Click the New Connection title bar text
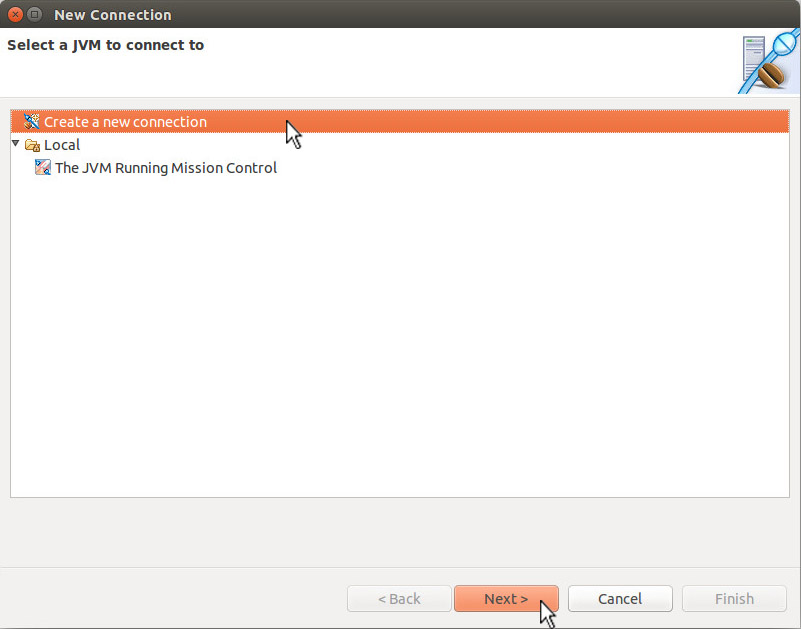 coord(113,15)
